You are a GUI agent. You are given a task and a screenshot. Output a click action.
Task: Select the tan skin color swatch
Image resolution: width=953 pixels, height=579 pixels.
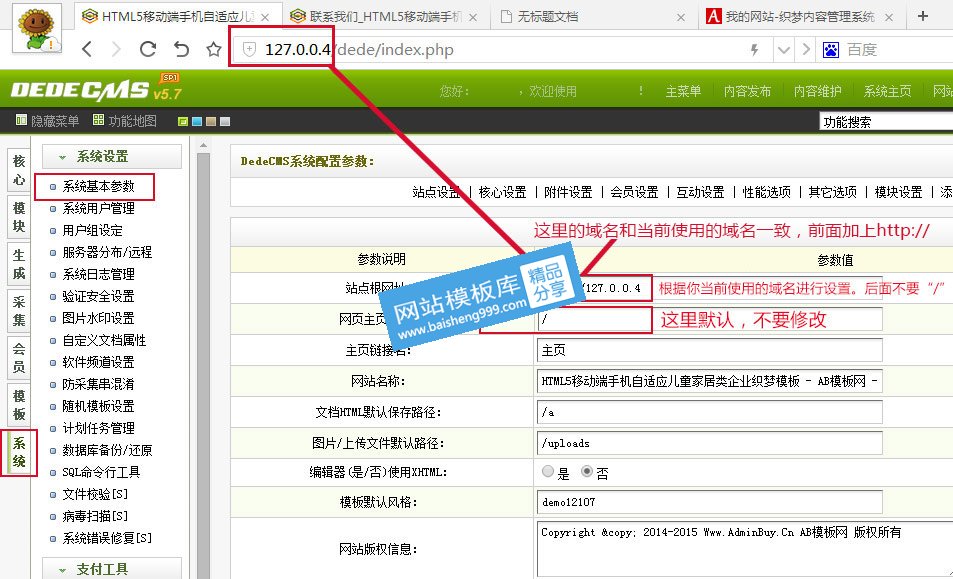(x=211, y=122)
